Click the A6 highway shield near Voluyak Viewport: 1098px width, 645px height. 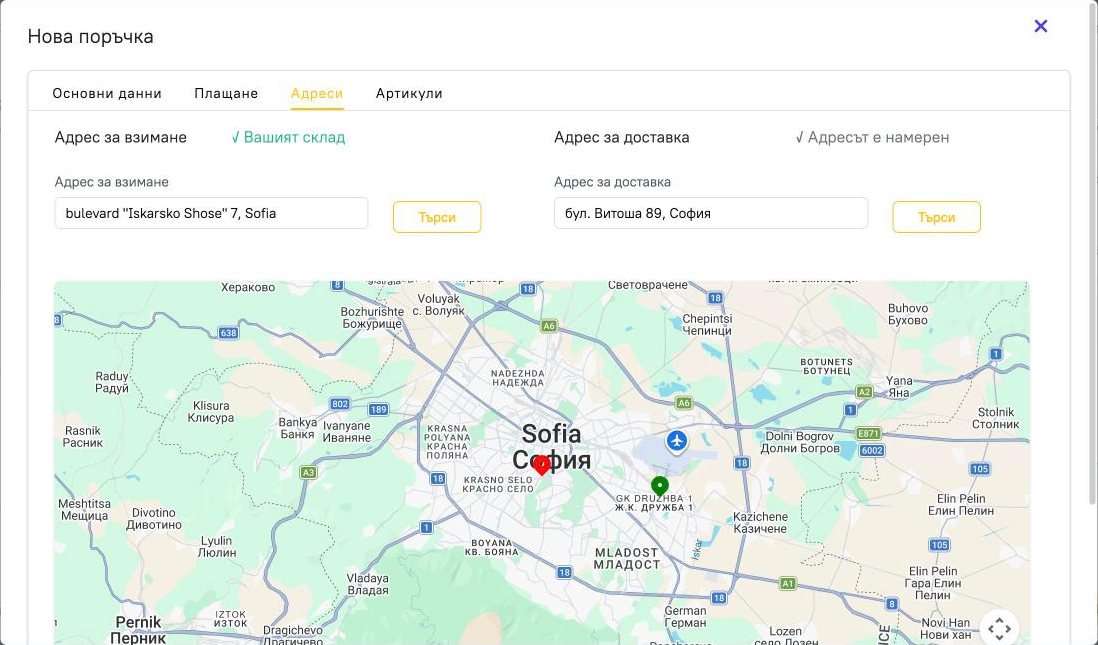[548, 326]
